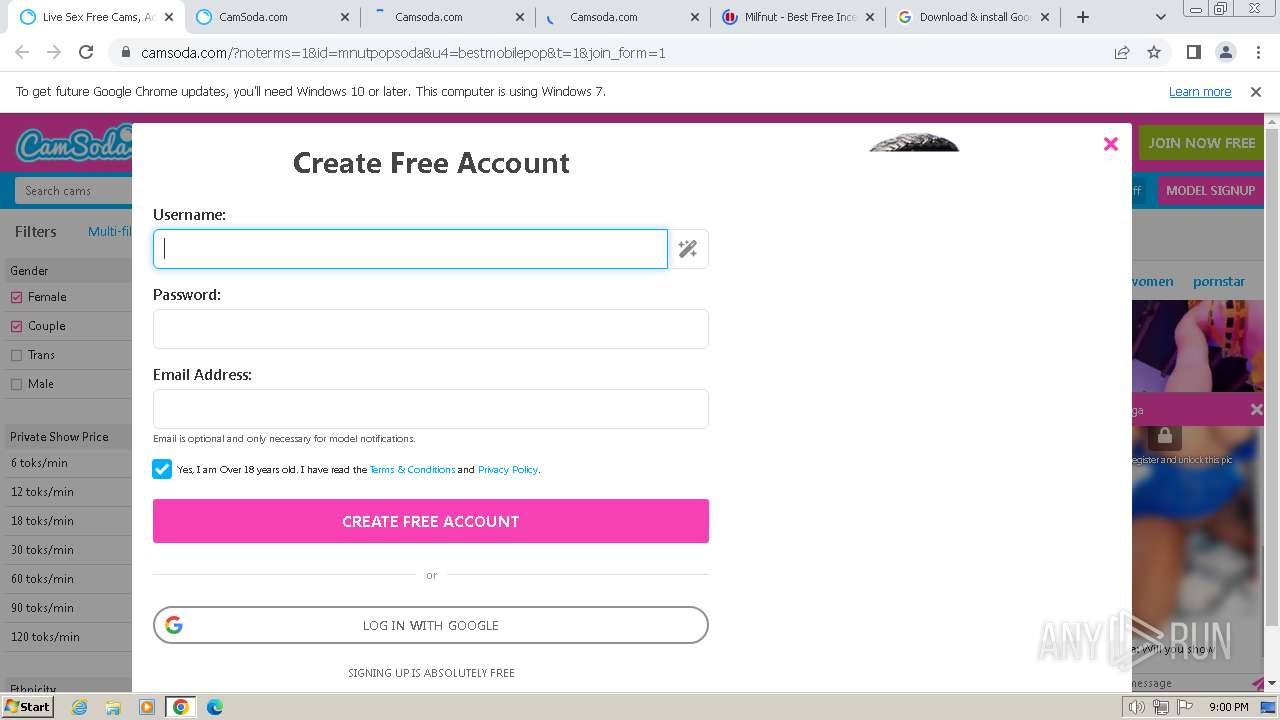Click the Username input field

(410, 249)
